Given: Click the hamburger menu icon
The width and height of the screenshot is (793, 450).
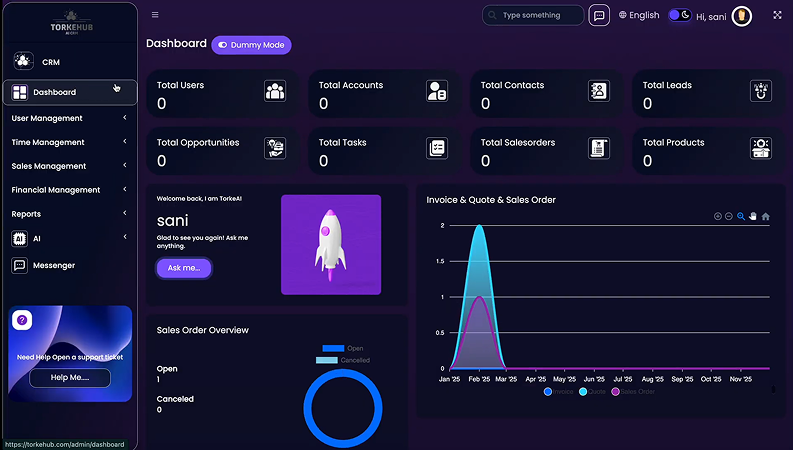Looking at the screenshot, I should tap(155, 15).
